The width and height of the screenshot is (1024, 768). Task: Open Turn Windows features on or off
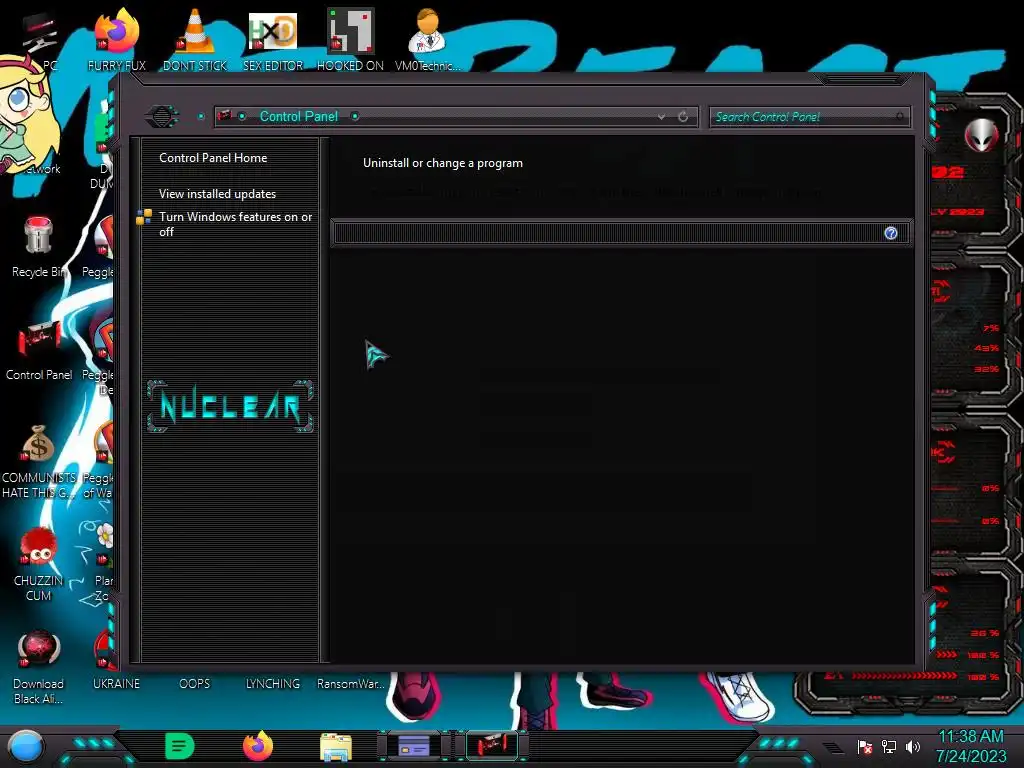click(236, 224)
